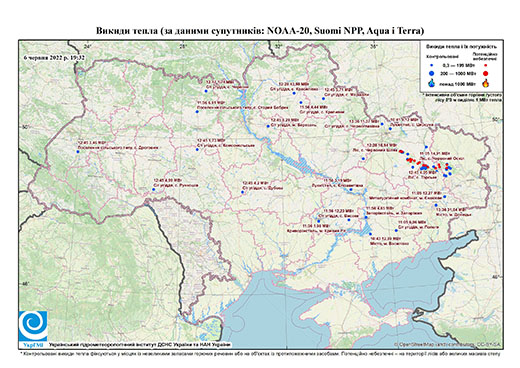Click the OpenStreetMap attribution text
Viewport: 520px width, 368px height.
[x=448, y=344]
